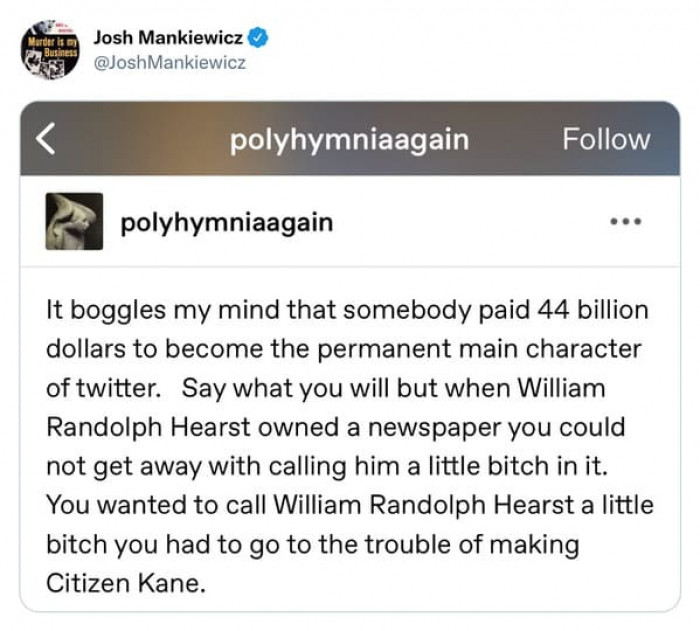Screen dimensions: 700x631
Task: Select the polyhymniaagain title in the header bar
Action: pyautogui.click(x=349, y=139)
